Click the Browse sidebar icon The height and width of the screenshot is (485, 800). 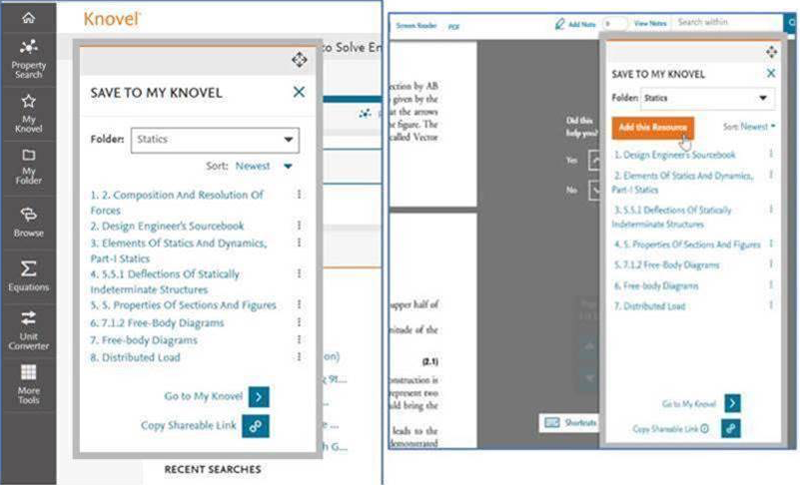point(28,222)
